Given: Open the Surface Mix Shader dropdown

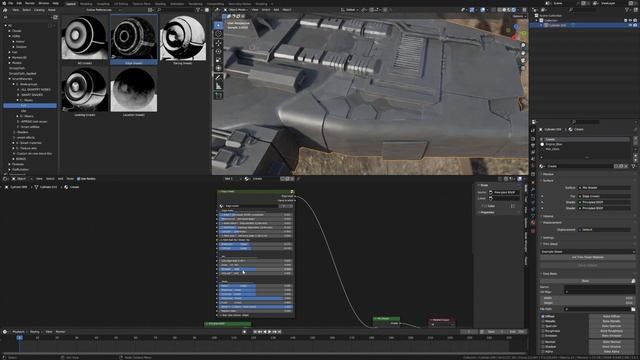Looking at the screenshot, I should point(604,188).
